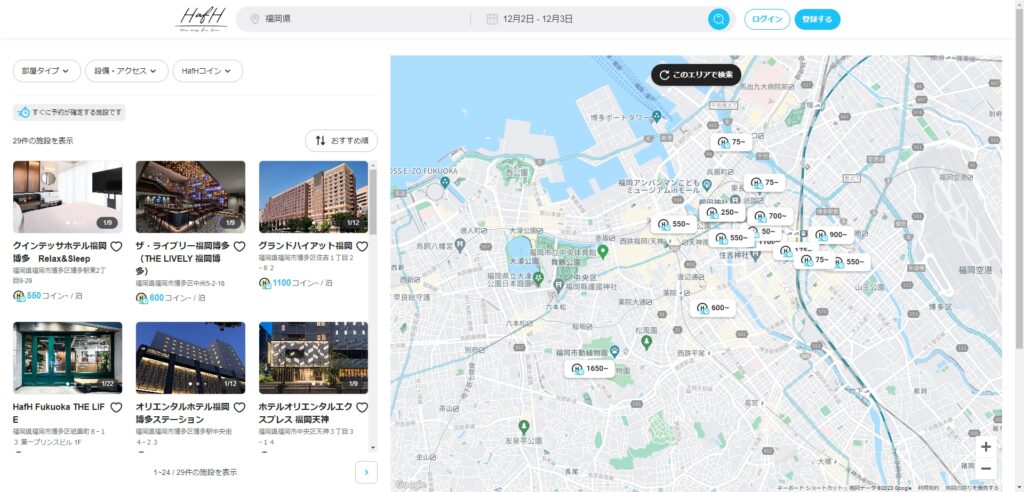Favorite クインテッサホテル福岡博多 with its heart icon
Viewport: 1024px width, 492px height.
coord(116,246)
